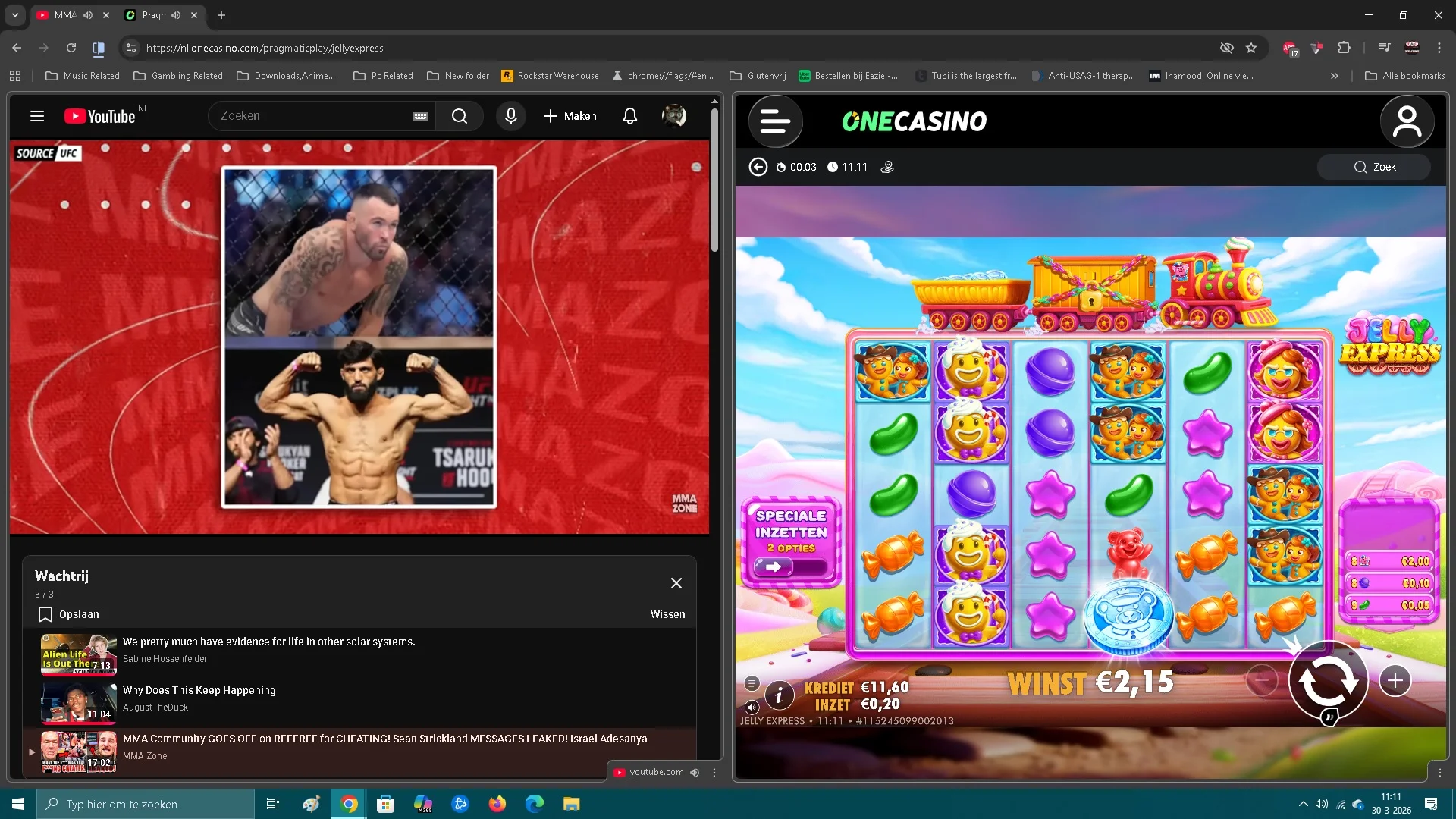Viewport: 1456px width, 819px height.
Task: Open the Gambling Related bookmark folder
Action: click(178, 76)
